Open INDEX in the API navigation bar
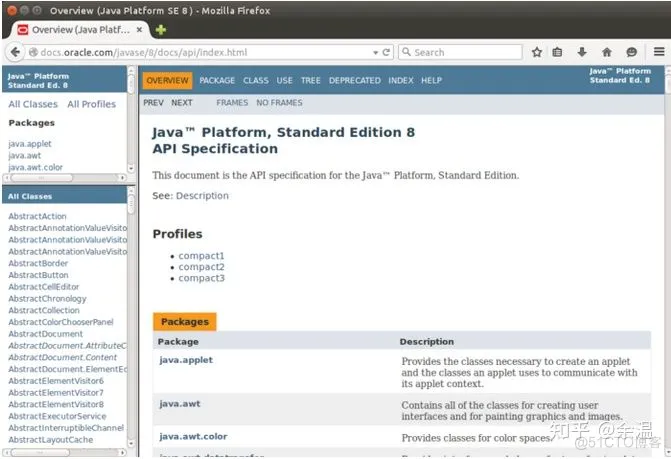The image size is (671, 459). [x=401, y=80]
